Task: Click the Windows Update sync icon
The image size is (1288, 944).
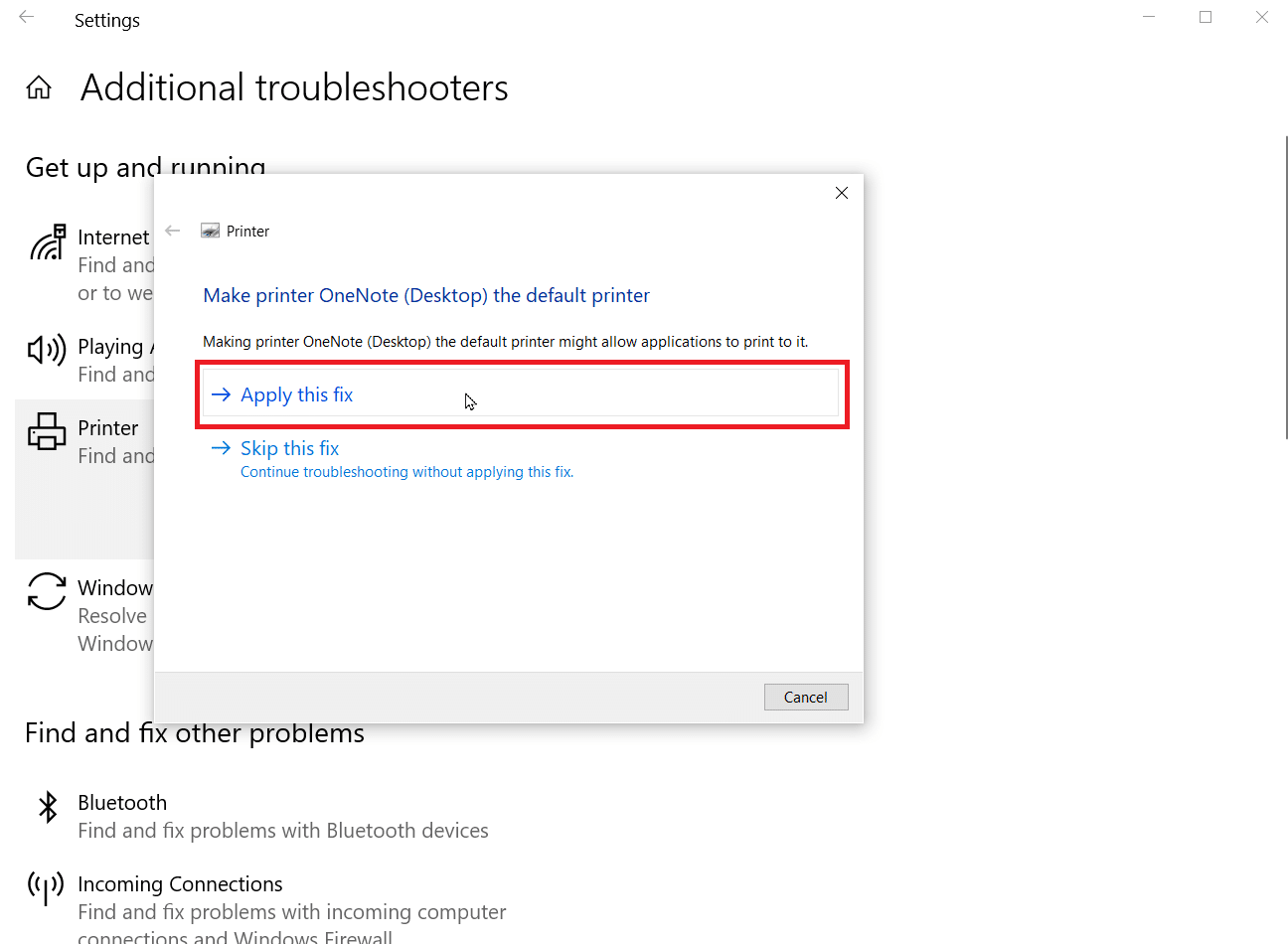Action: [47, 591]
